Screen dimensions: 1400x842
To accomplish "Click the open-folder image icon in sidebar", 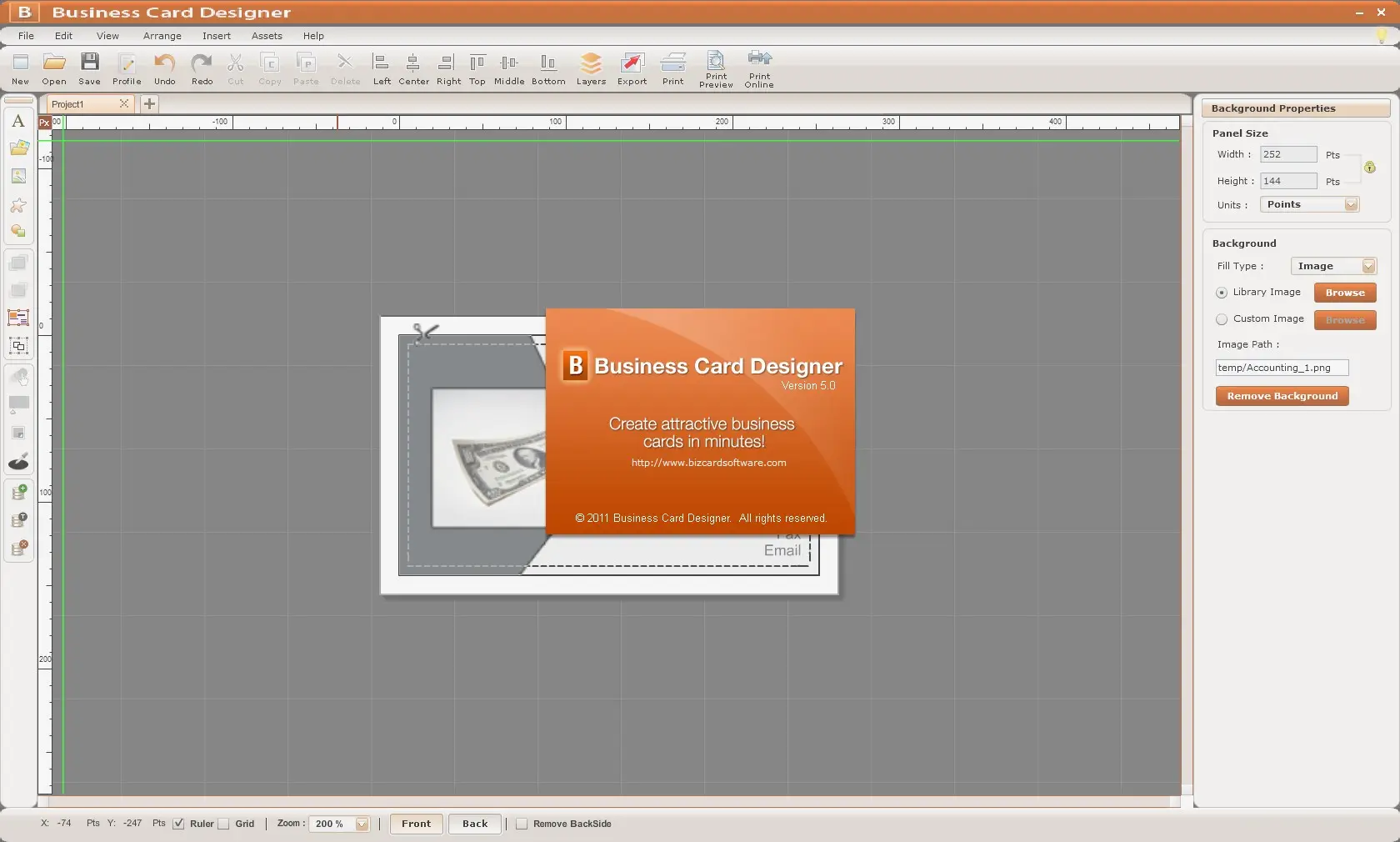I will pyautogui.click(x=18, y=148).
